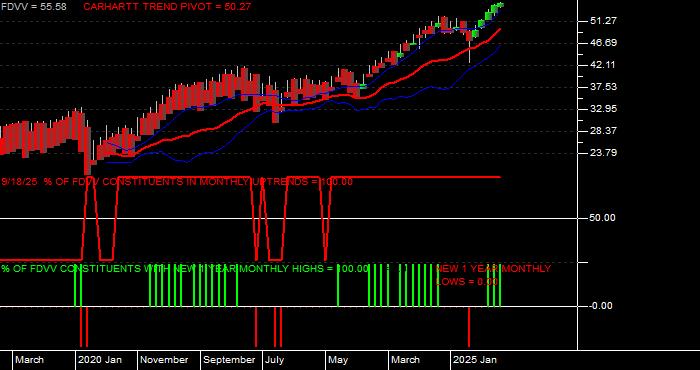The height and width of the screenshot is (370, 700).
Task: Click the March label left of 2025 Jan
Action: click(x=405, y=360)
